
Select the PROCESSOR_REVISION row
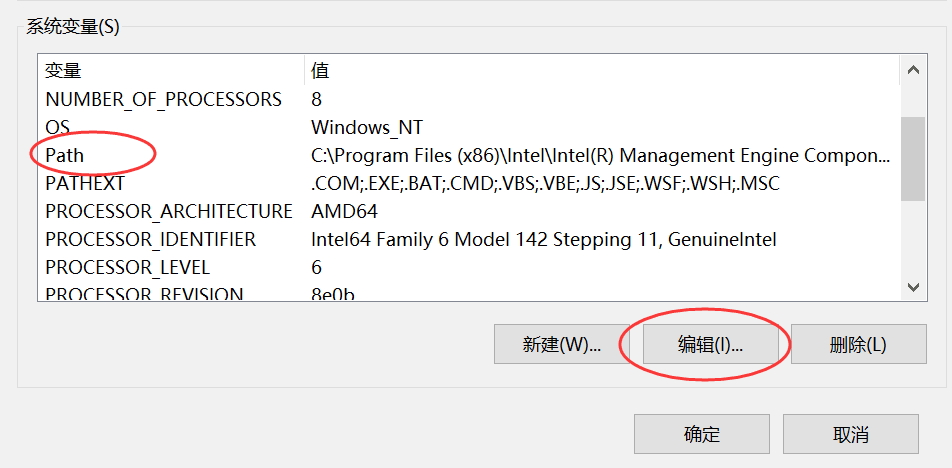(144, 293)
